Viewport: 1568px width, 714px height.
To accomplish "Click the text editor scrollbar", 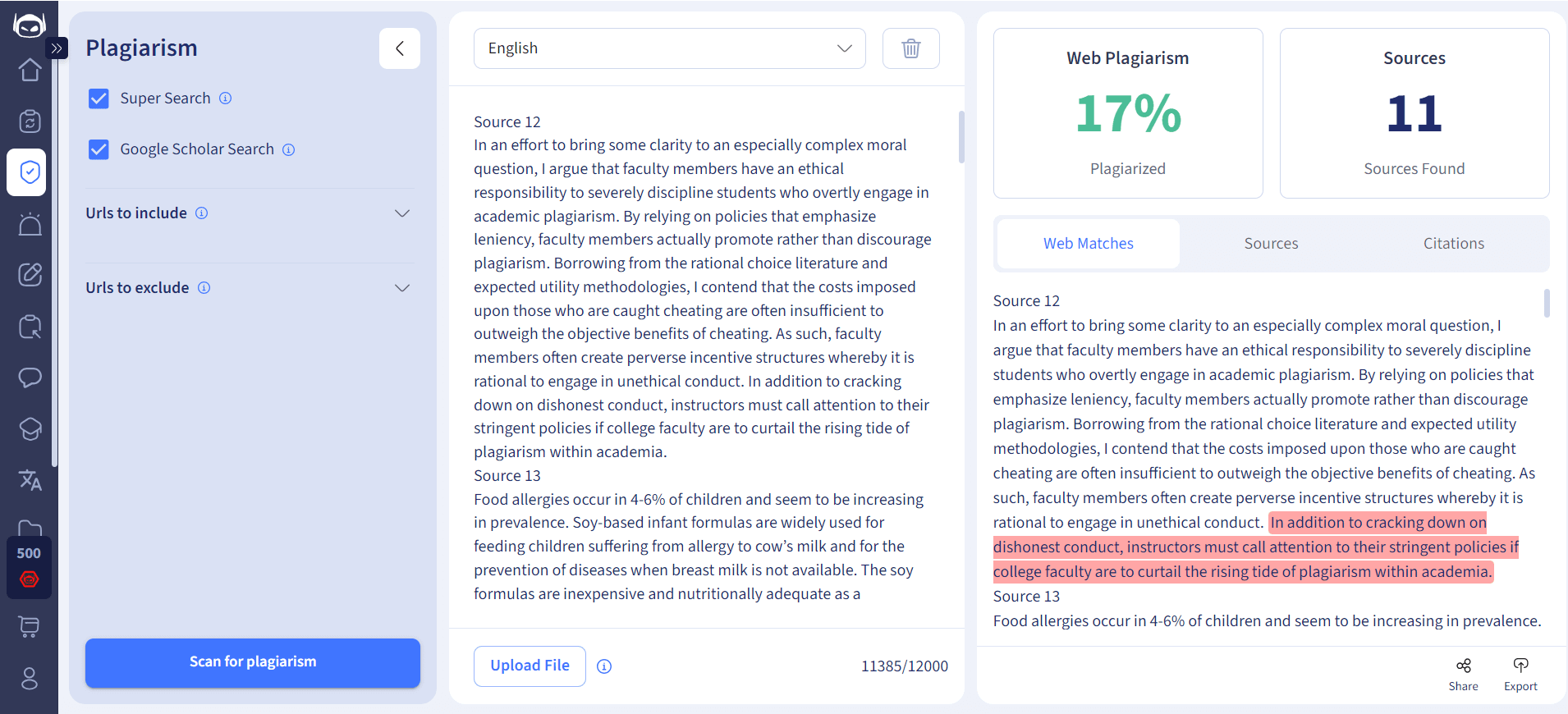I will [961, 137].
